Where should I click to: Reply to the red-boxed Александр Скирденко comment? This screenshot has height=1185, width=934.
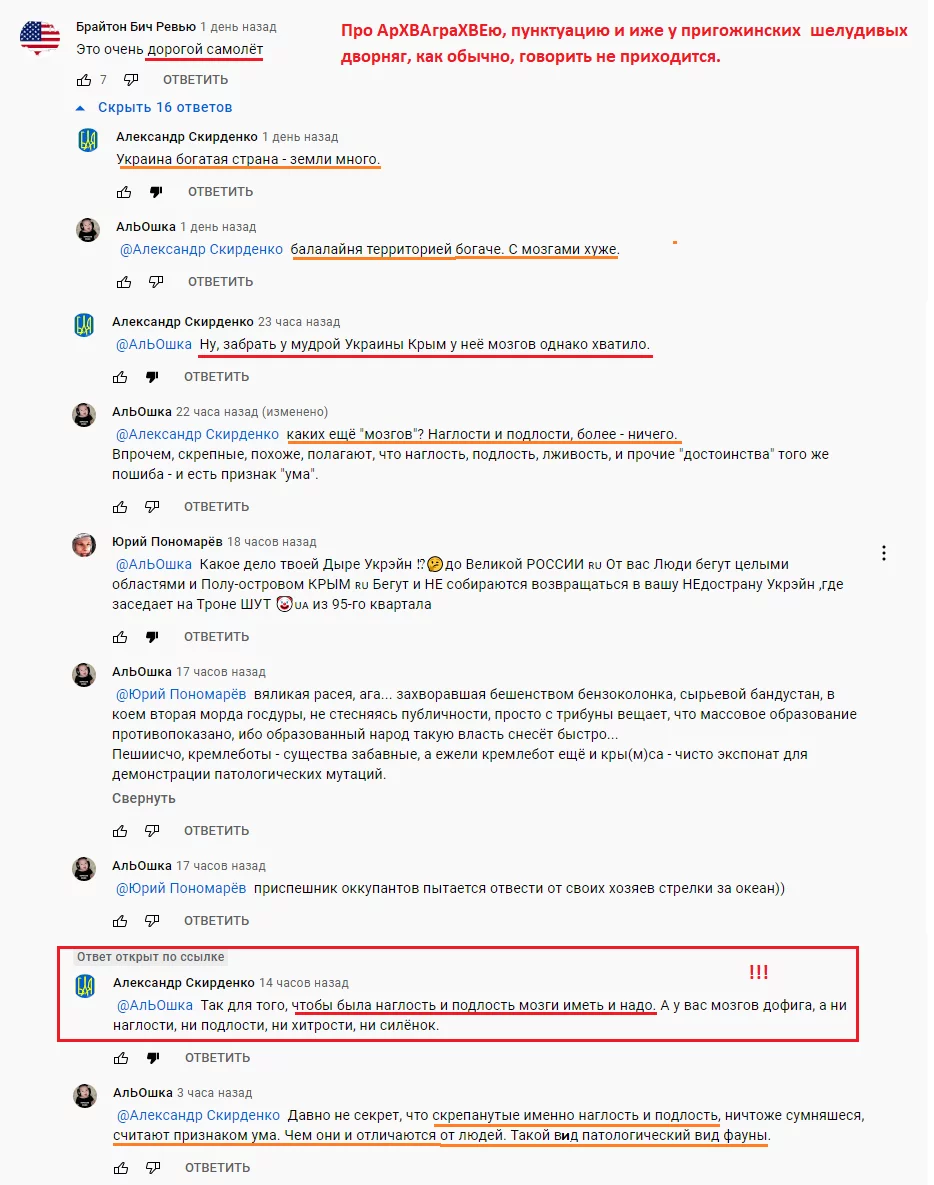coord(217,1058)
